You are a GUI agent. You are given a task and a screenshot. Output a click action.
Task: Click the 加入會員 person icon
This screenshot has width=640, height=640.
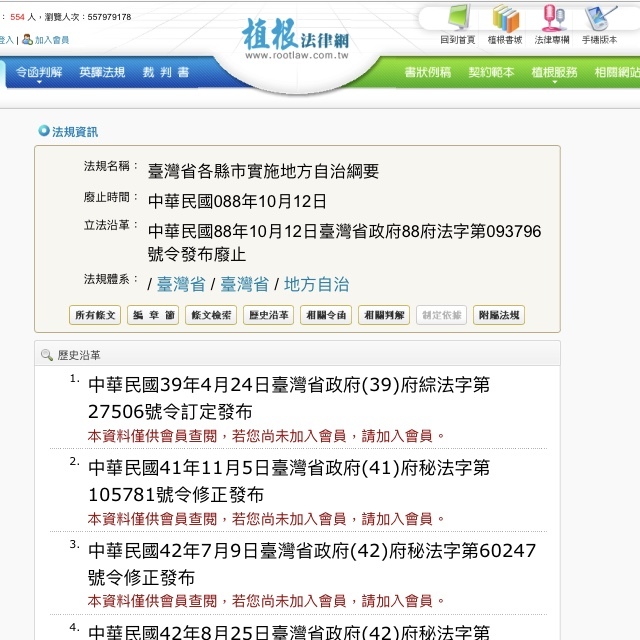click(27, 40)
